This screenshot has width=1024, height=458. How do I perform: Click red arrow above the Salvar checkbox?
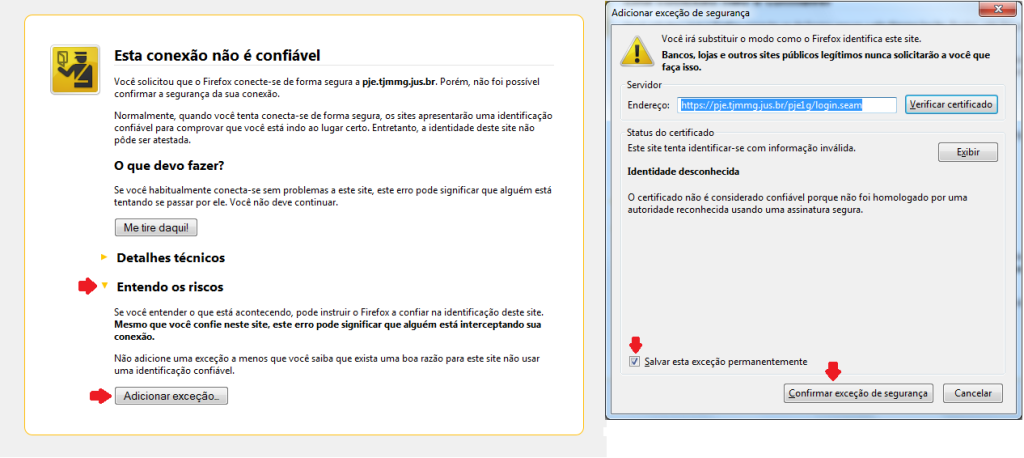click(635, 344)
